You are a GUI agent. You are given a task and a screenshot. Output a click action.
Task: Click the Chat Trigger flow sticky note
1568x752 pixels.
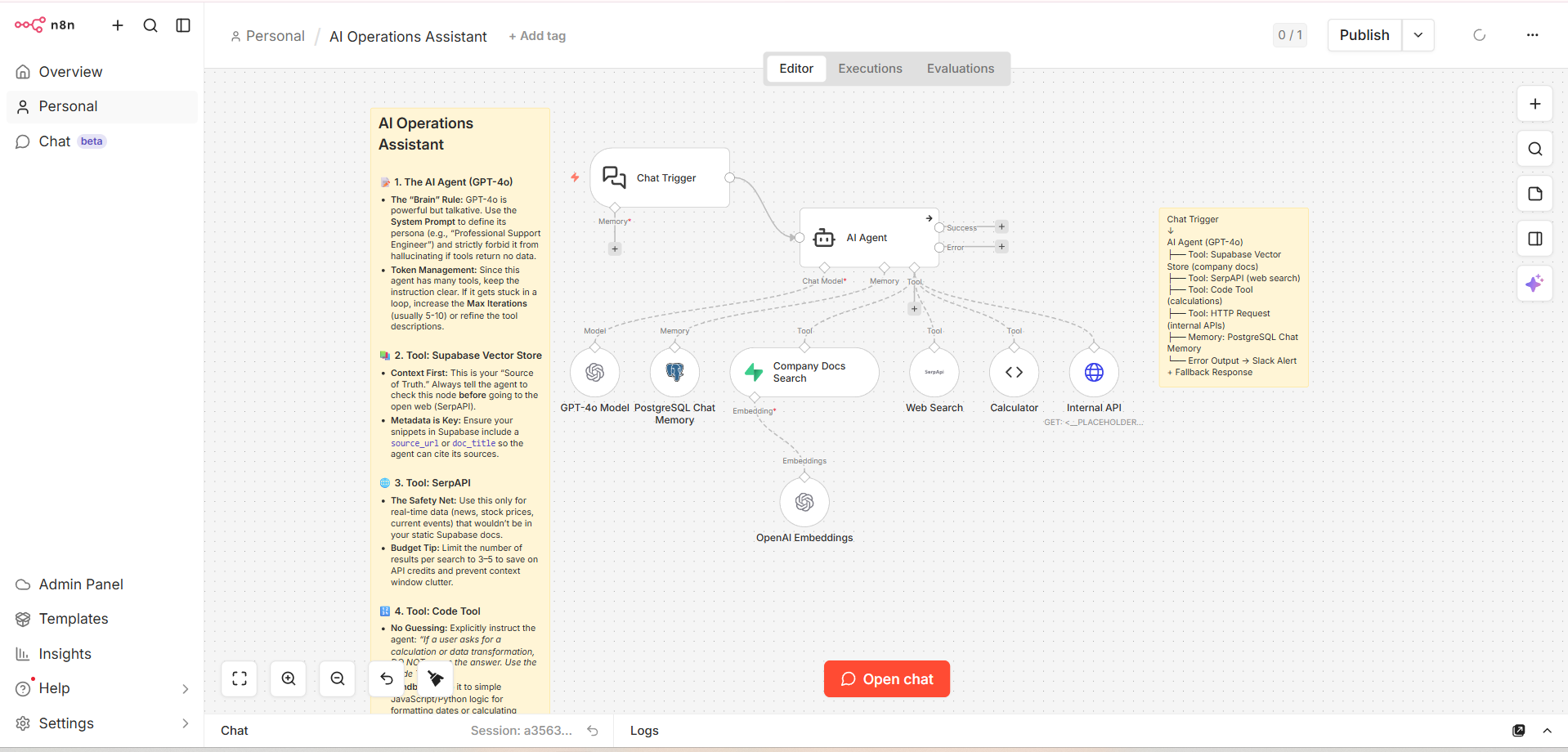(1234, 297)
